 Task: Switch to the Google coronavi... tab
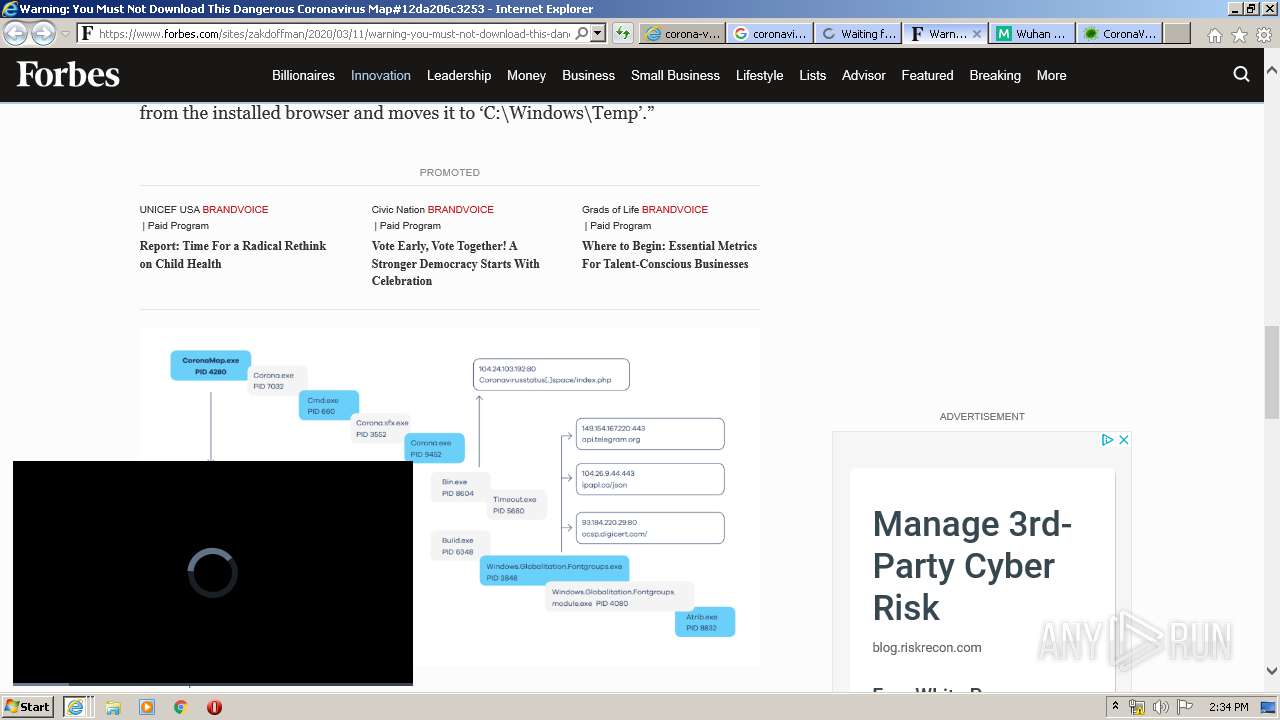[769, 33]
